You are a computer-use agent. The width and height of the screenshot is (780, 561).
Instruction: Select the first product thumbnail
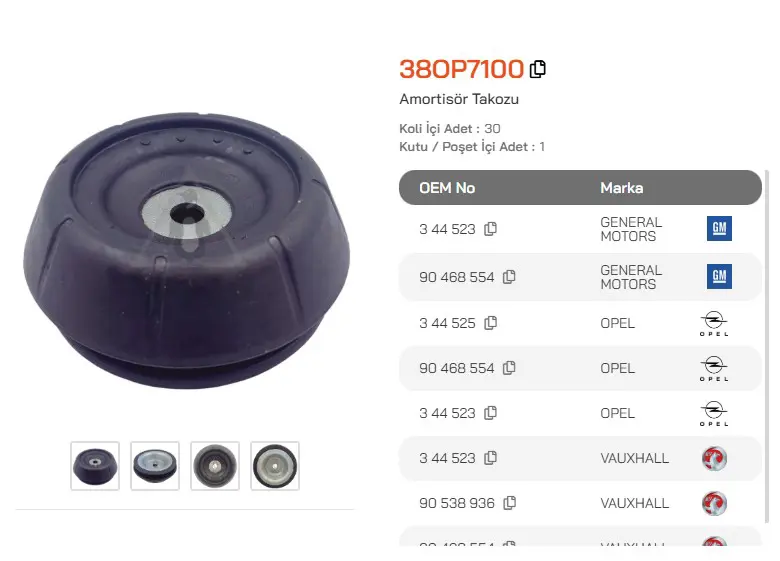[x=95, y=466]
